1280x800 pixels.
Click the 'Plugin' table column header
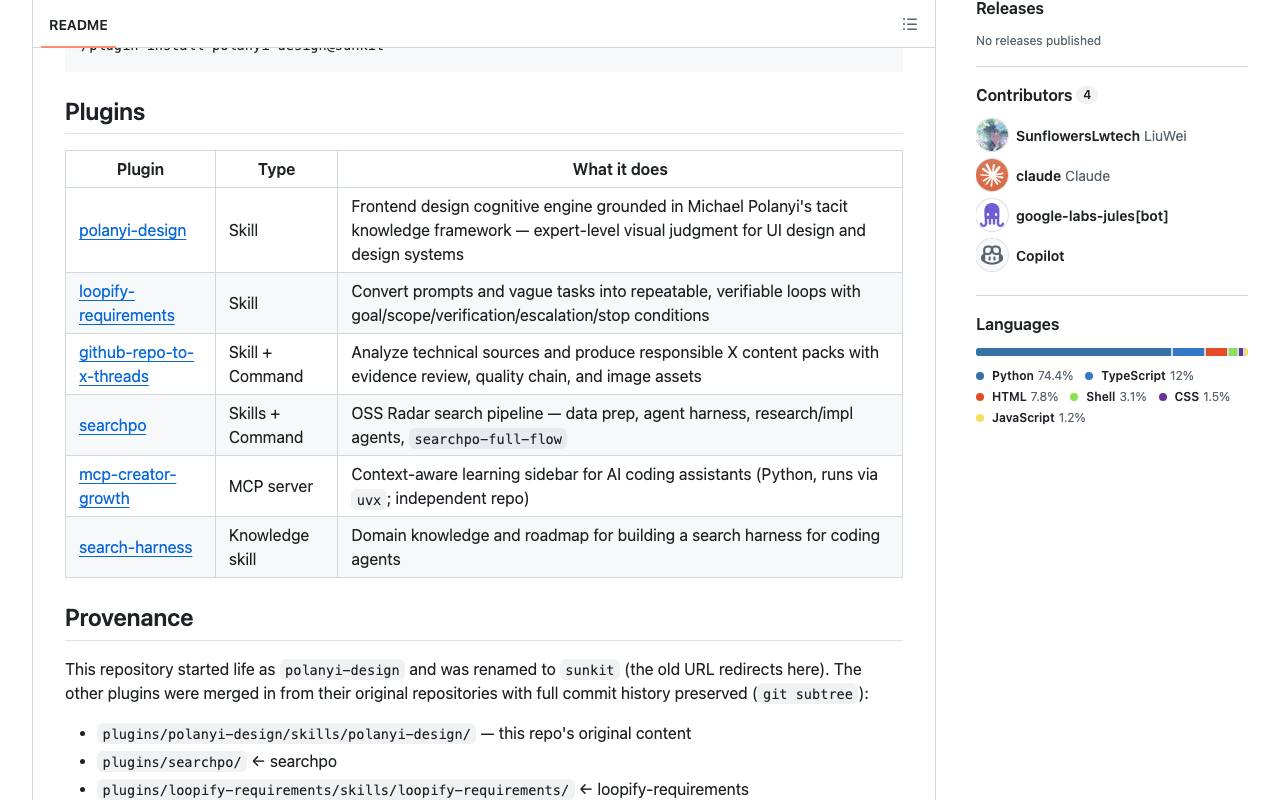[140, 169]
